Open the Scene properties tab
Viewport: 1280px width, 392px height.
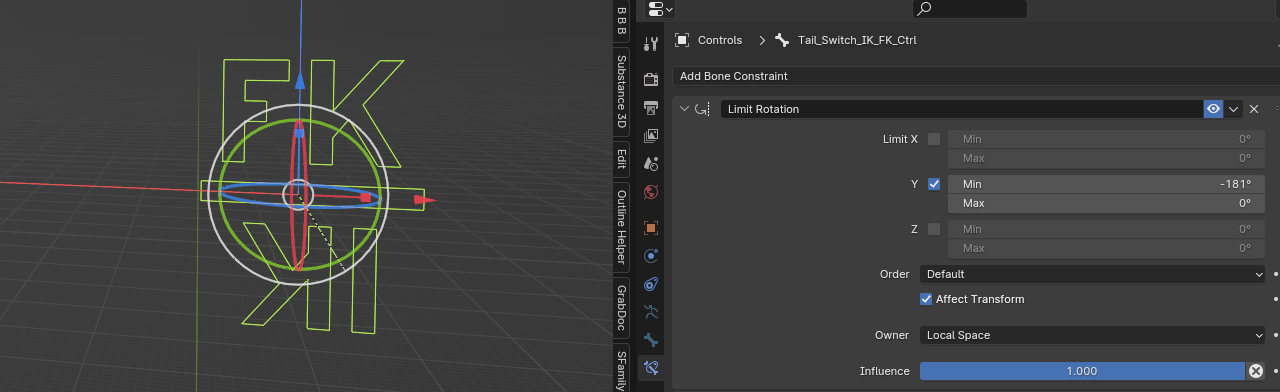(x=651, y=163)
